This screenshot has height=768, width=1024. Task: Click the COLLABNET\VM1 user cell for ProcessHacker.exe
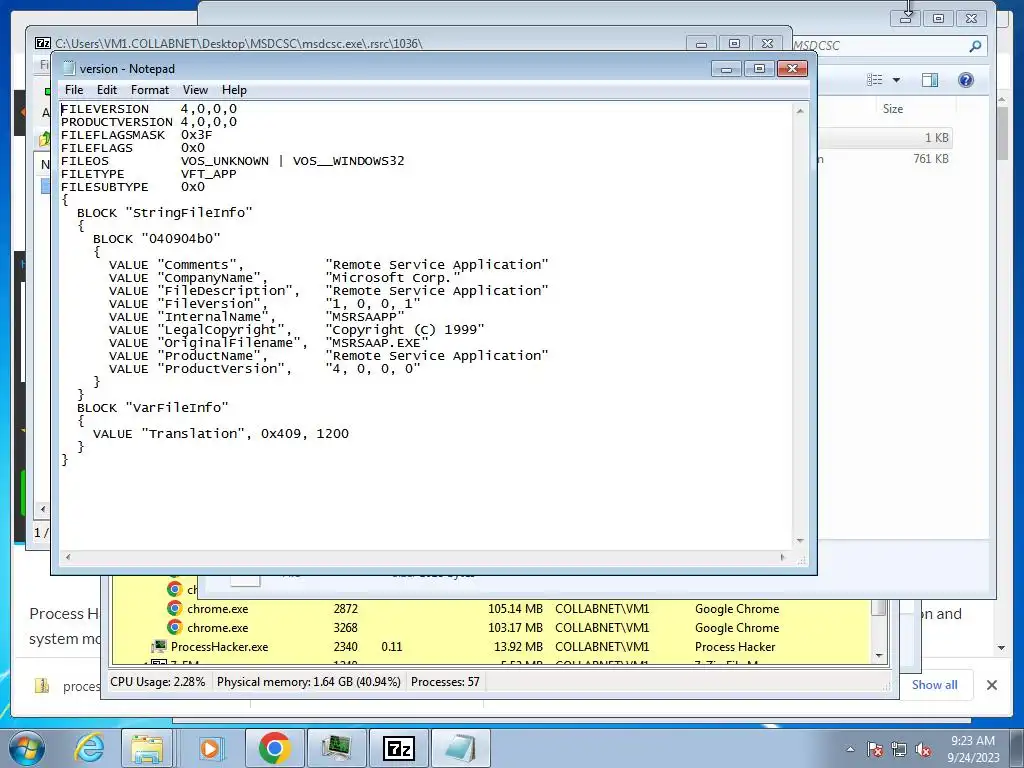(601, 647)
